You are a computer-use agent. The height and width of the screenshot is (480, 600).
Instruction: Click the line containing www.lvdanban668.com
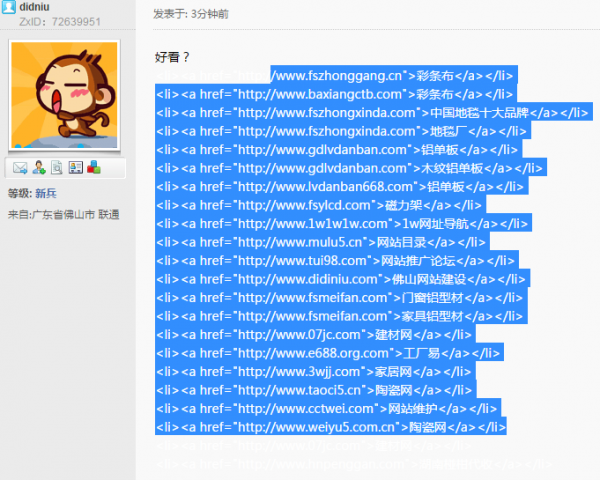340,187
